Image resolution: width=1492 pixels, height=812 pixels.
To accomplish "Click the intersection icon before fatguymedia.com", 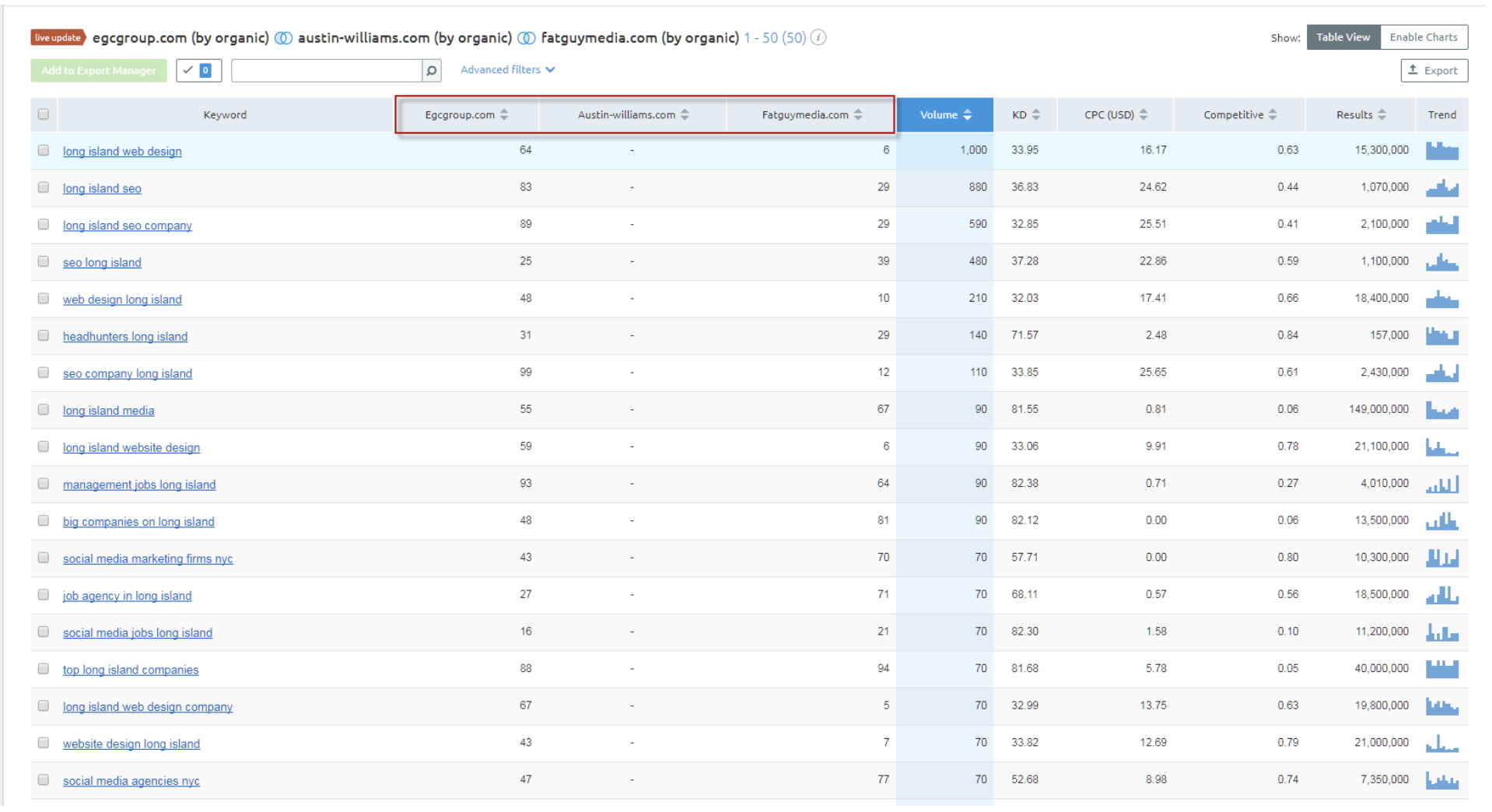I will 527,38.
